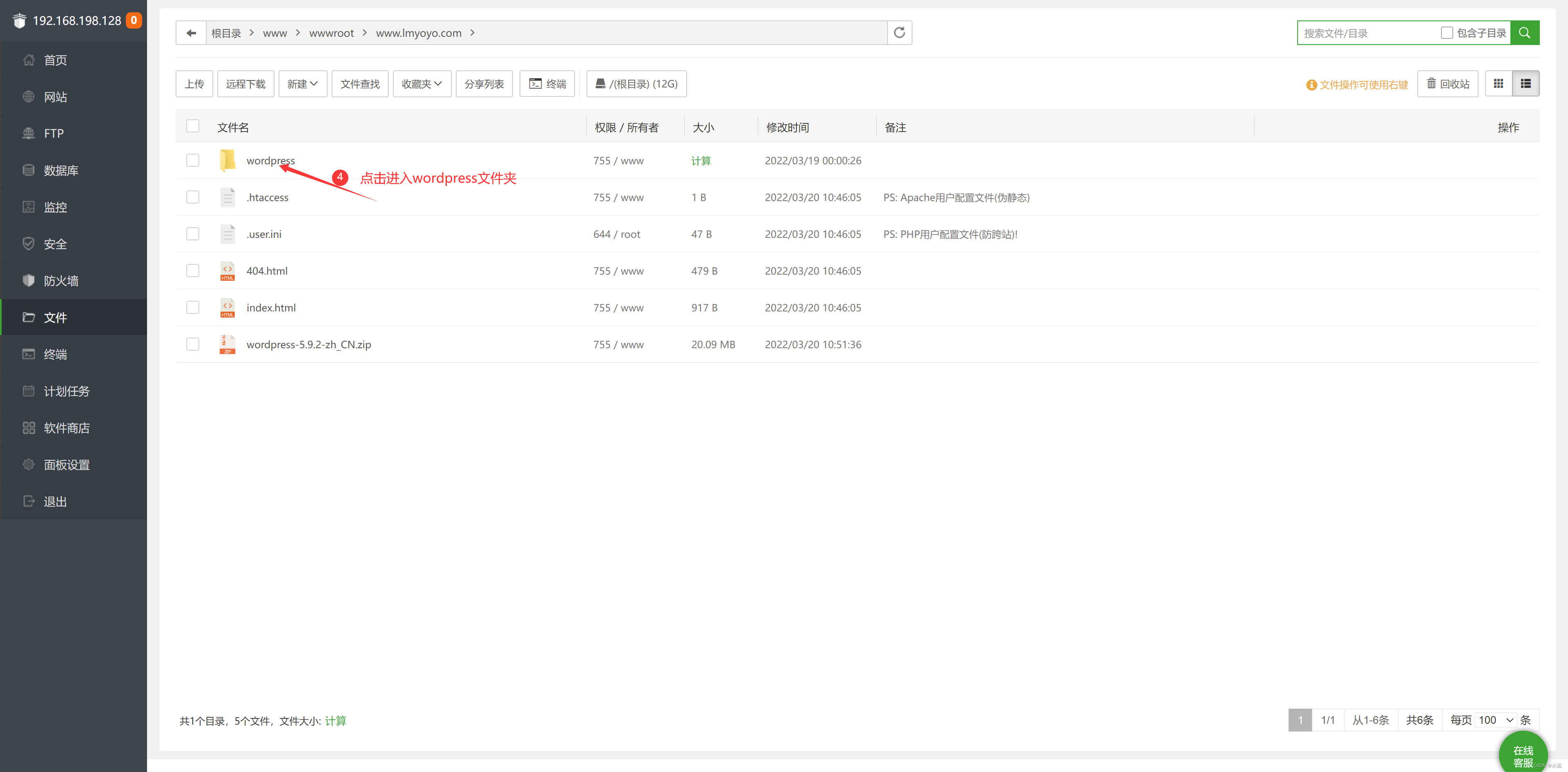Screen dimensions: 1568x772
Task: Open 终端 terminal in sidebar
Action: [74, 354]
